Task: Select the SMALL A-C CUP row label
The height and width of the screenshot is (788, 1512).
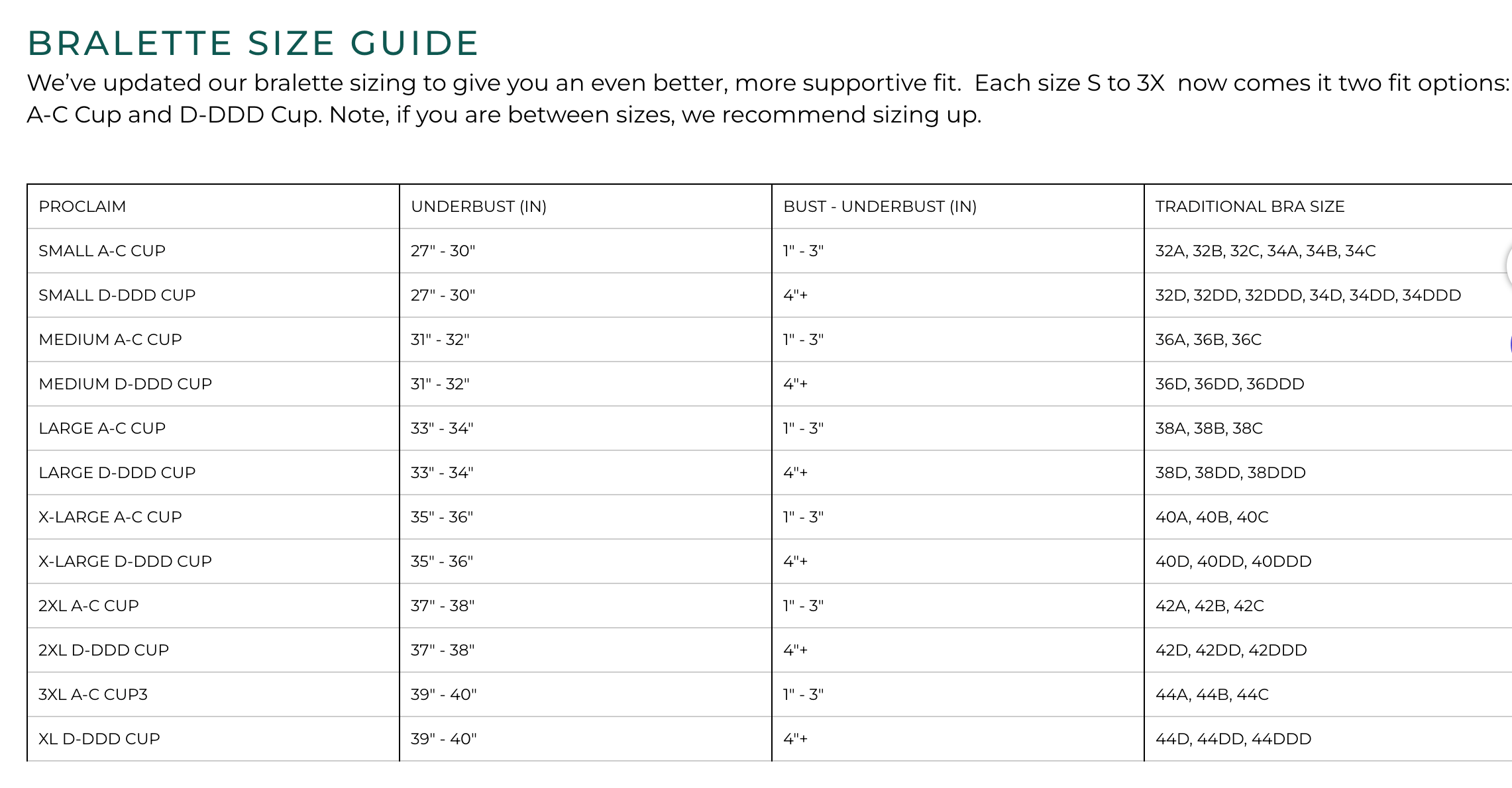Action: click(102, 251)
